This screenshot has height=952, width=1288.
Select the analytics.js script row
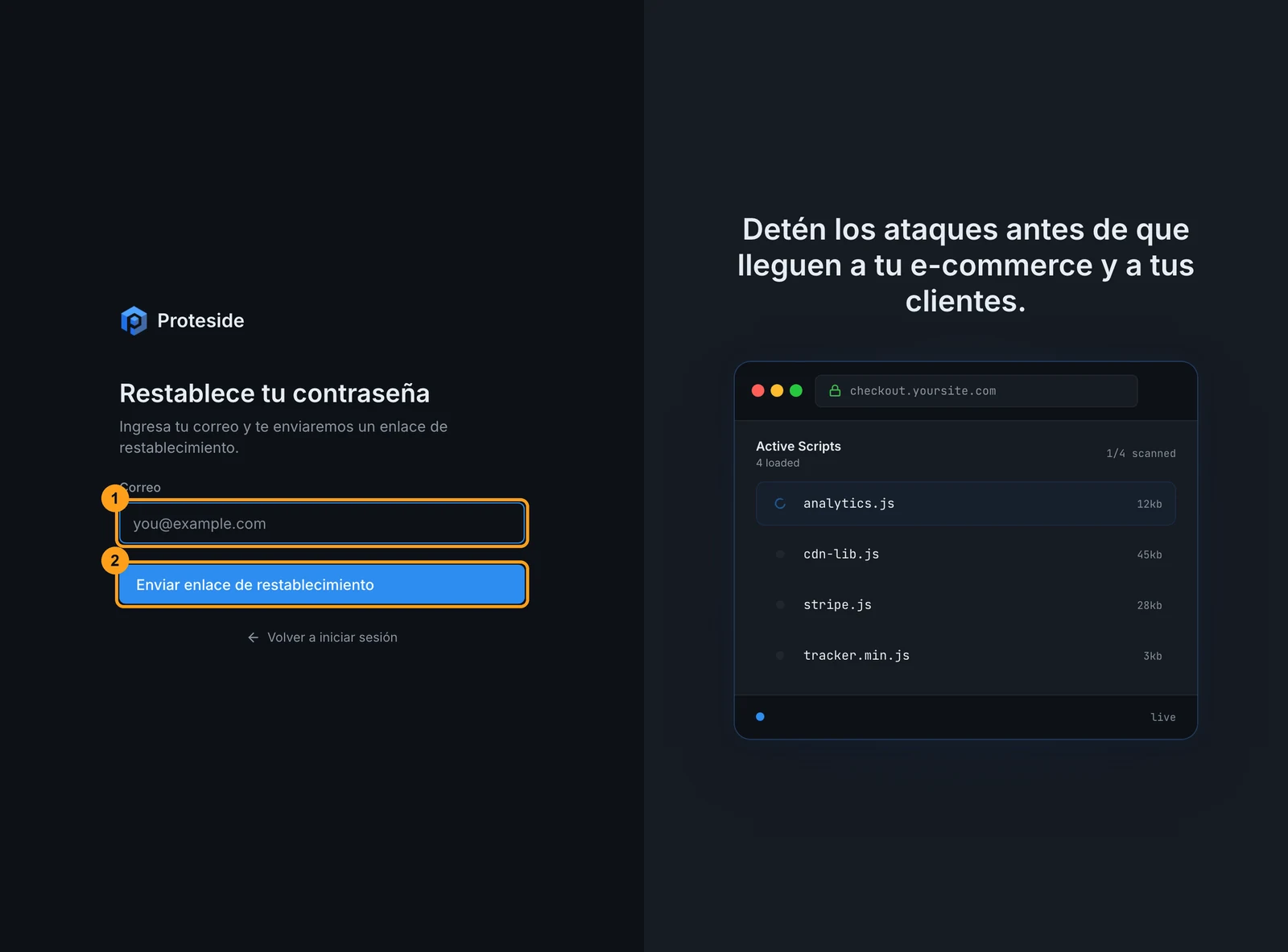point(965,503)
